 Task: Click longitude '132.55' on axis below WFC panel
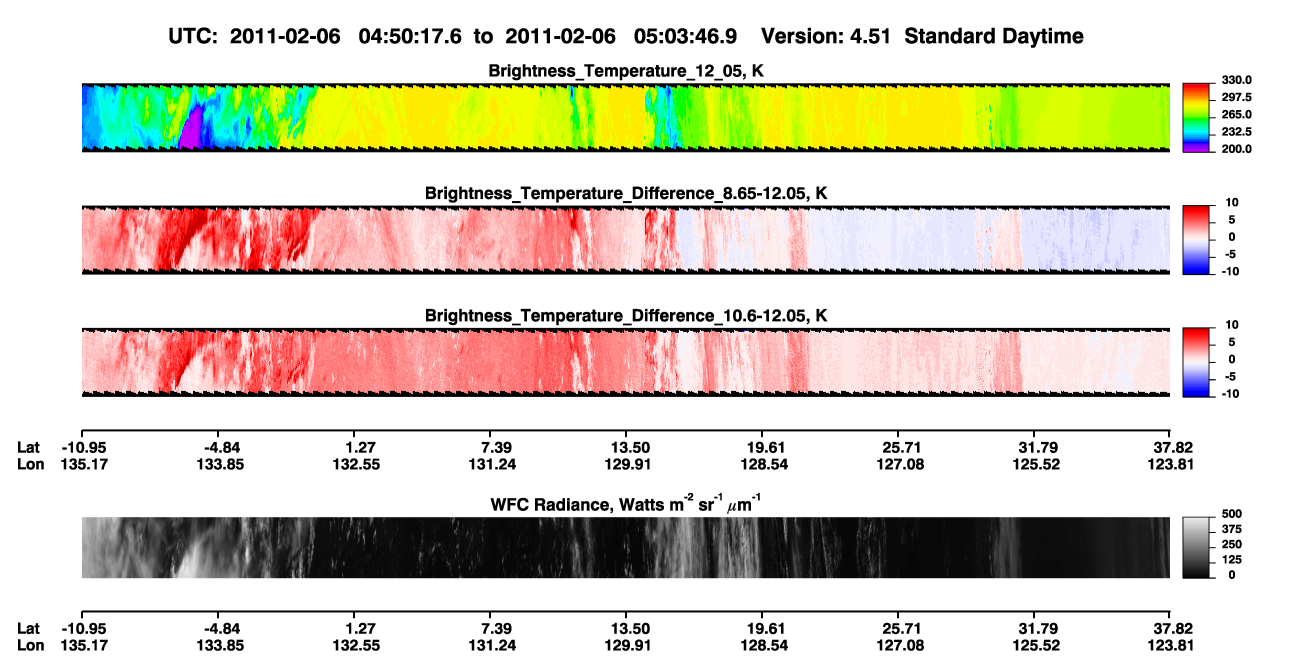(x=356, y=646)
